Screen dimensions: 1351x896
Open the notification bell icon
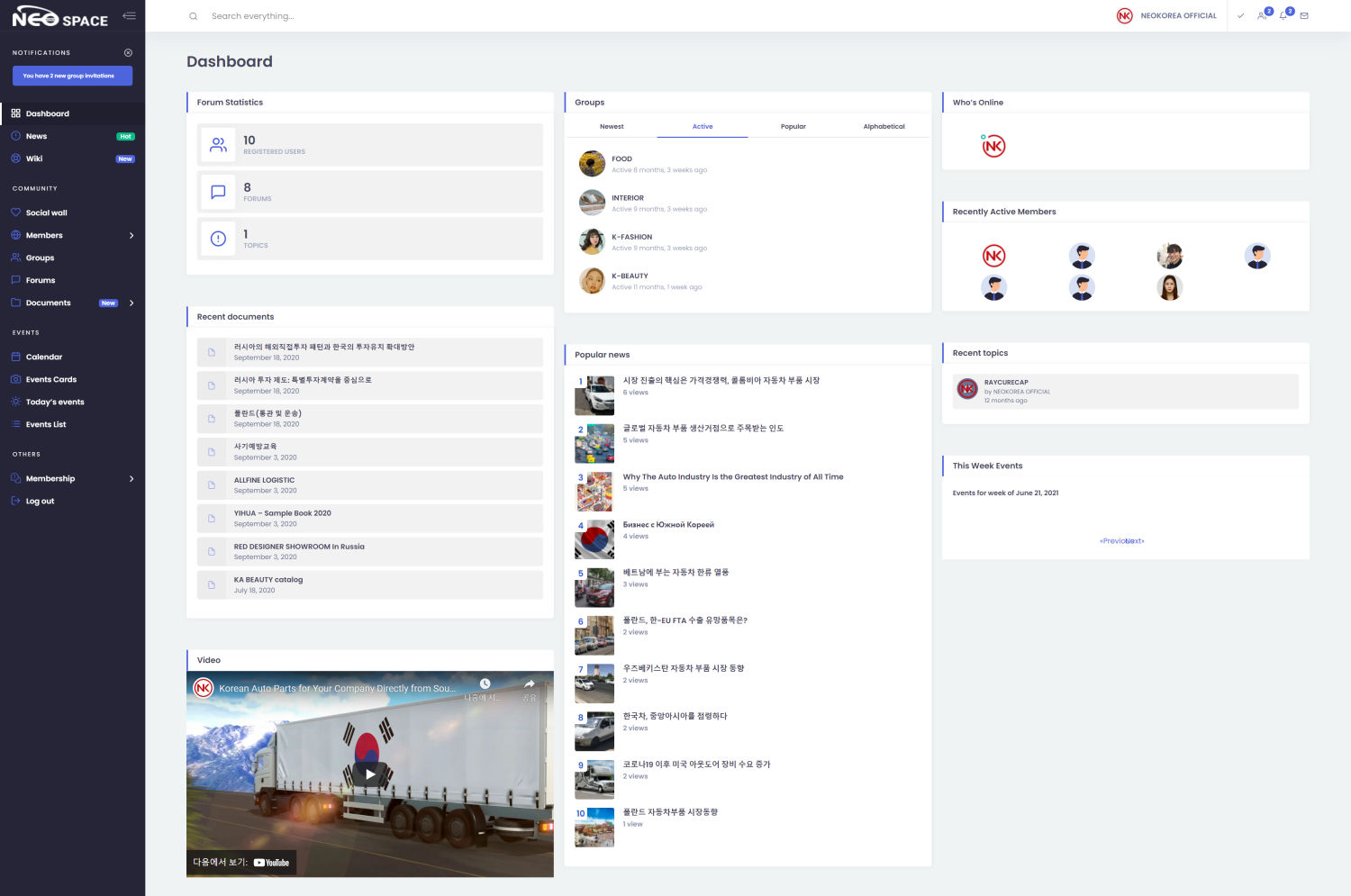pos(1283,16)
